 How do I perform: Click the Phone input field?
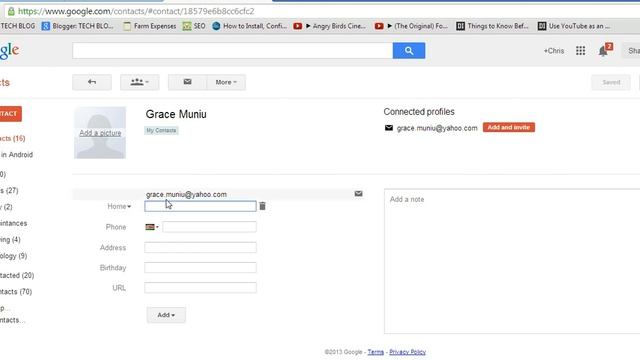point(209,227)
